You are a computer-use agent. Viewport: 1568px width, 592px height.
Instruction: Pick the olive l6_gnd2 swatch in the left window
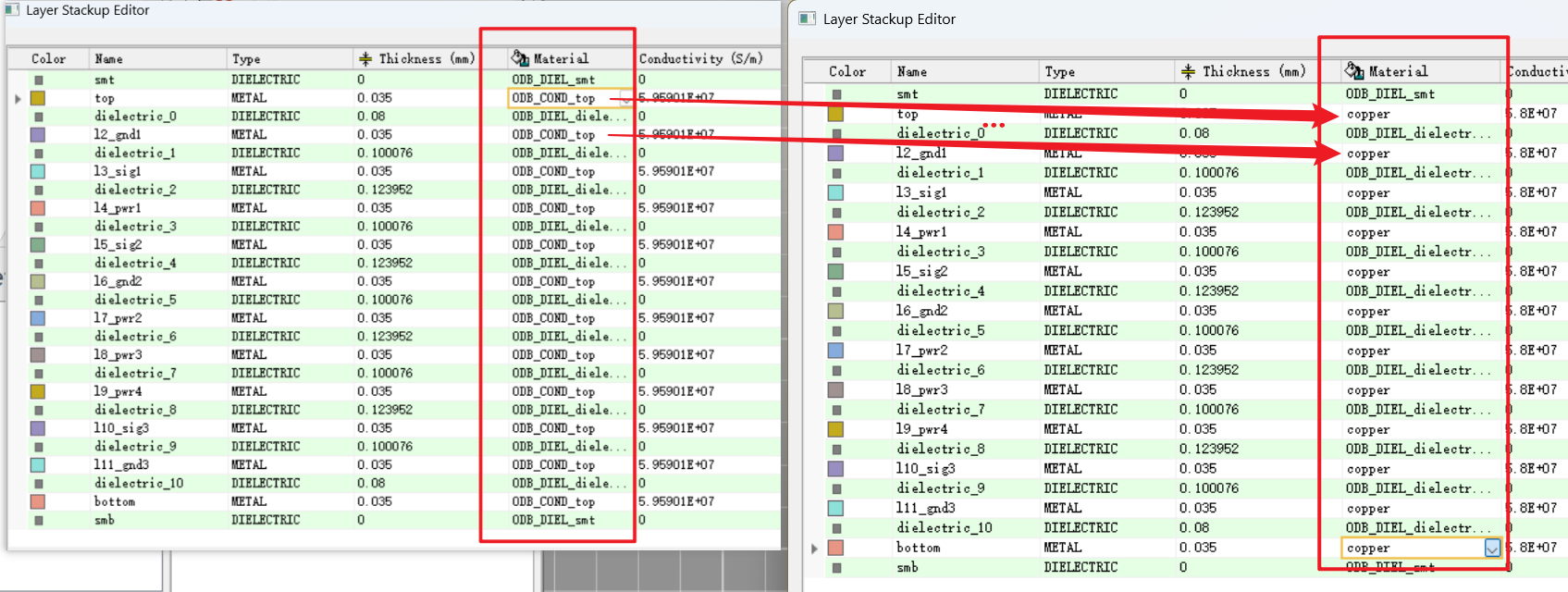point(38,281)
